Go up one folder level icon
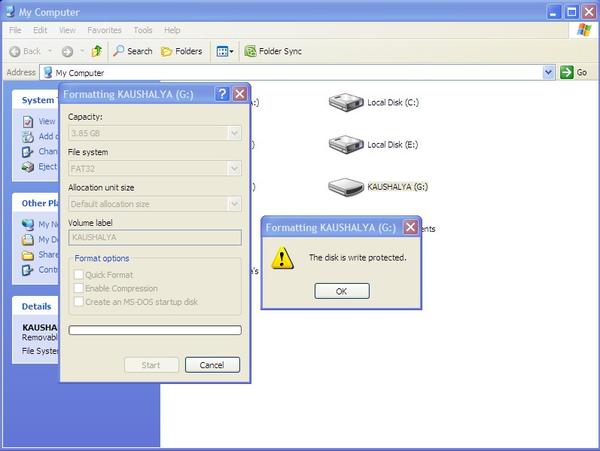This screenshot has height=451, width=600. click(x=97, y=51)
